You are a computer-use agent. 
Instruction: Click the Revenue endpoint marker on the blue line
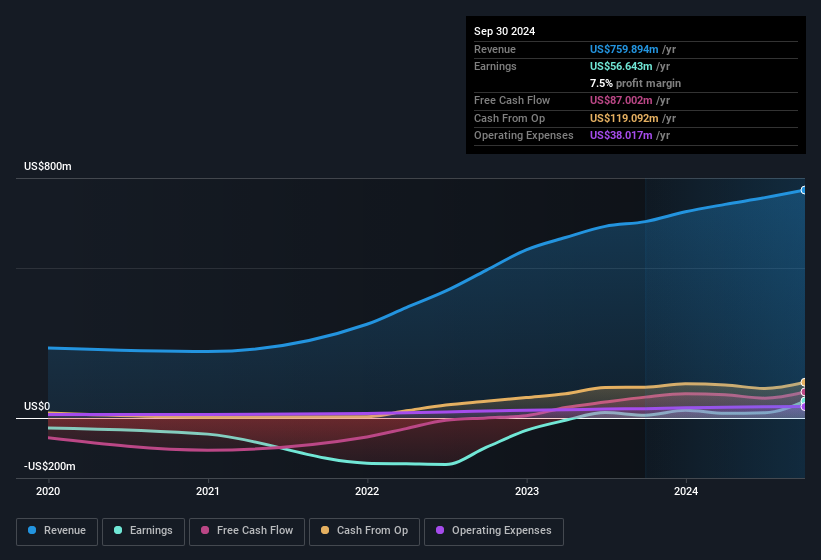pyautogui.click(x=804, y=190)
